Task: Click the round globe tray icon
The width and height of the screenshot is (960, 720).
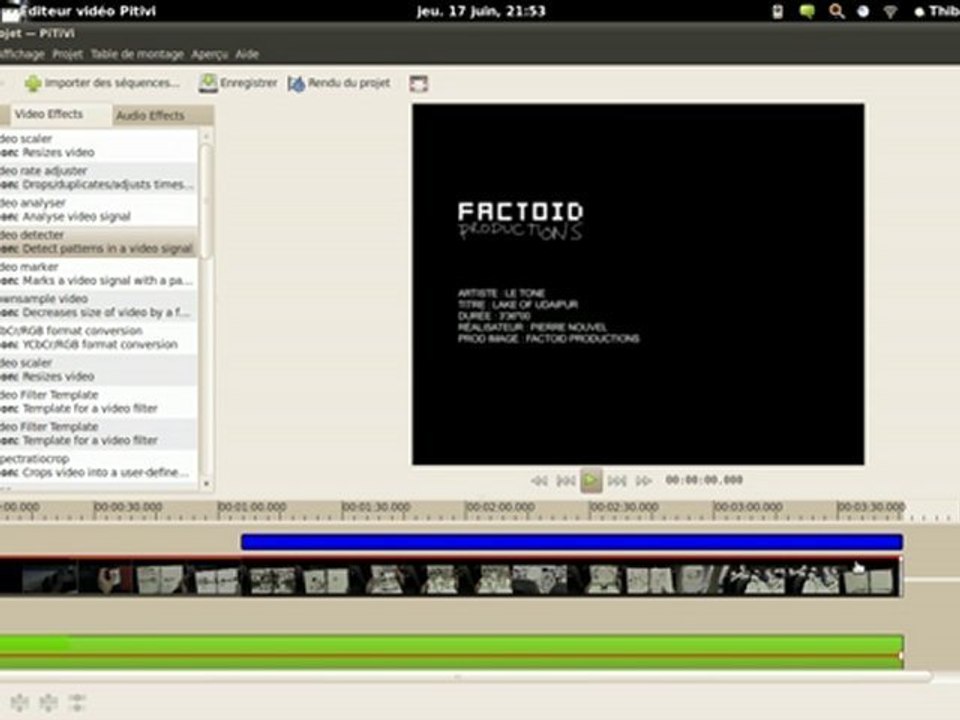Action: 863,12
